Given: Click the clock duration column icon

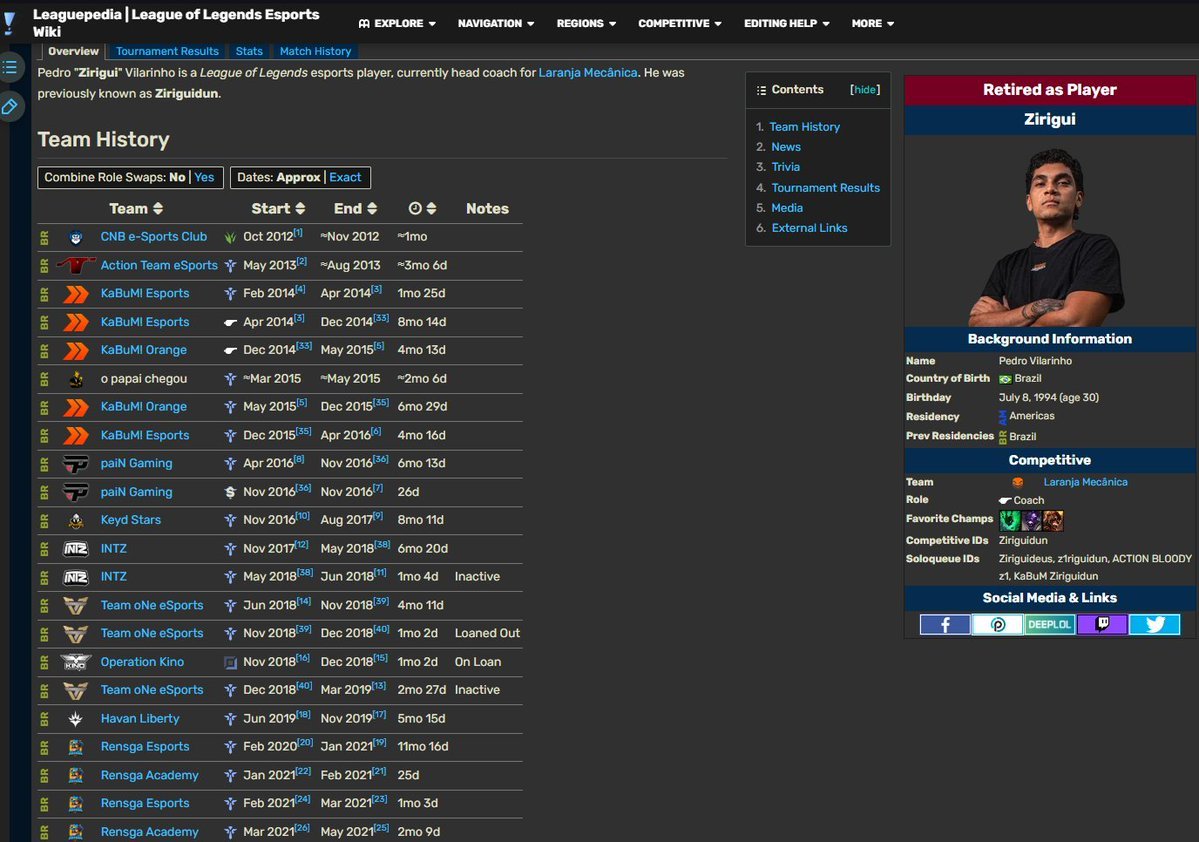Looking at the screenshot, I should [415, 209].
